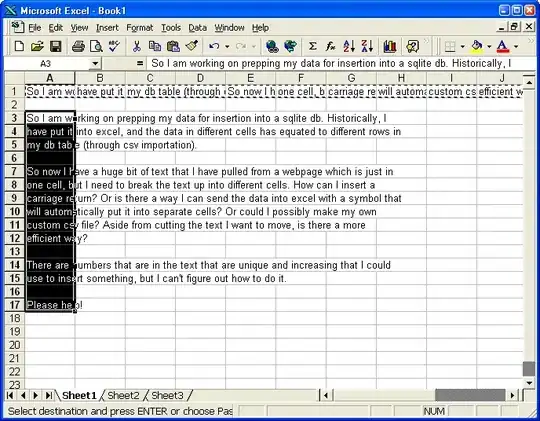Open the Redo history dropdown arrow
The height and width of the screenshot is (421, 540).
[x=254, y=46]
